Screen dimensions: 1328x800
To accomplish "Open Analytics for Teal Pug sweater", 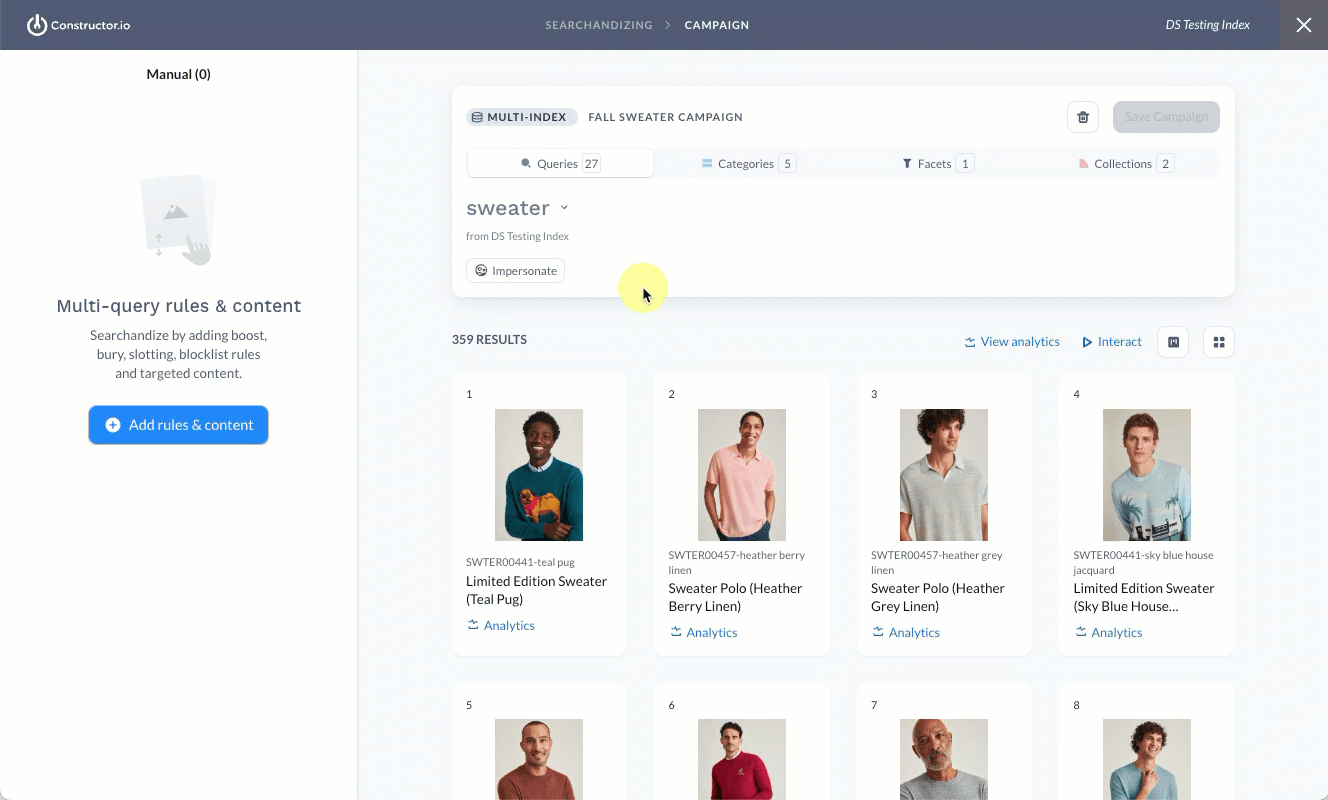I will [x=501, y=625].
